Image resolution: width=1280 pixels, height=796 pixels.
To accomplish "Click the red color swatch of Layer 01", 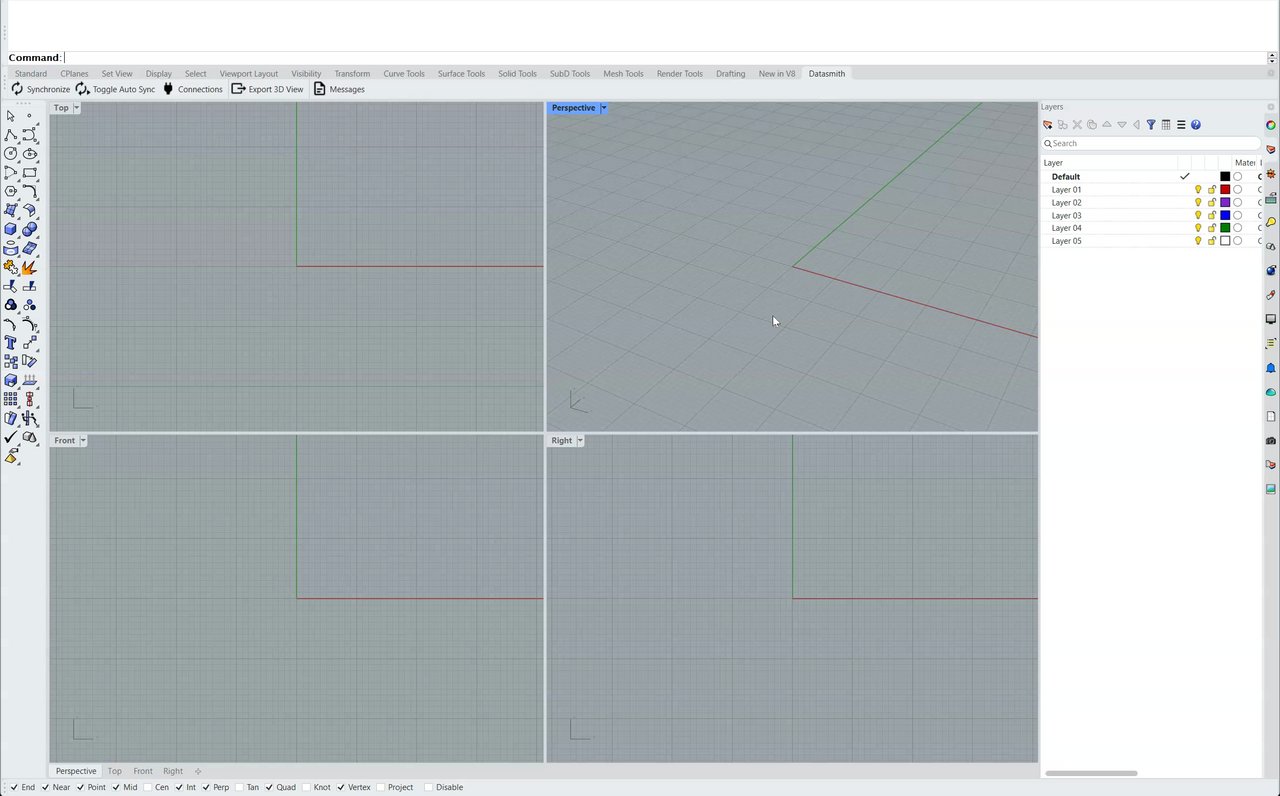I will pos(1225,189).
